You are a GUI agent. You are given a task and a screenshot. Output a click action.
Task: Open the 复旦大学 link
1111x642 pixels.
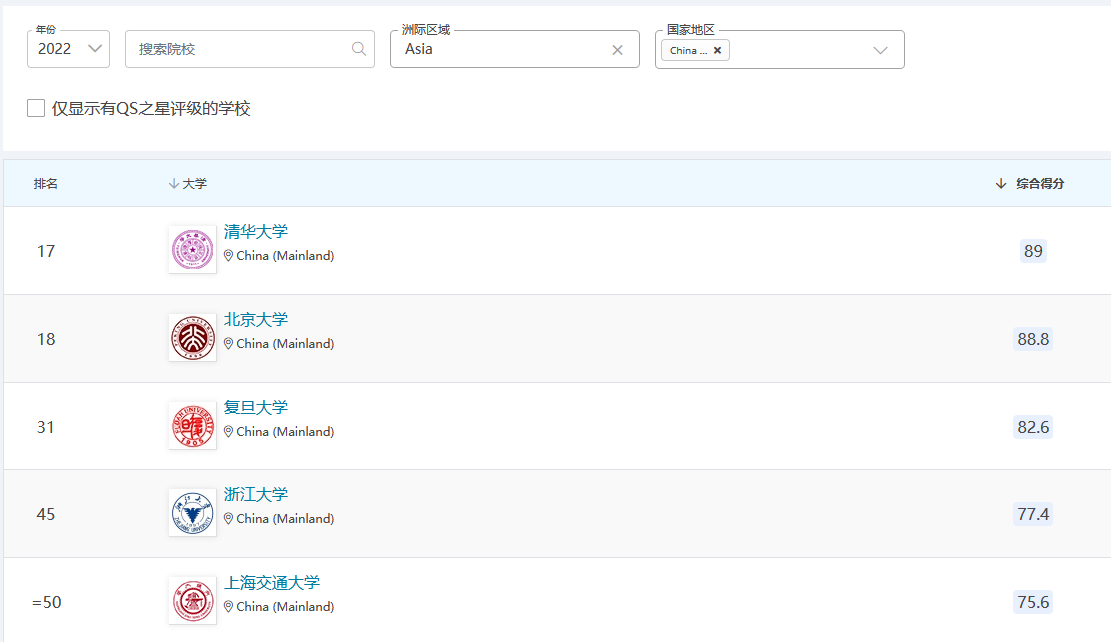click(256, 407)
